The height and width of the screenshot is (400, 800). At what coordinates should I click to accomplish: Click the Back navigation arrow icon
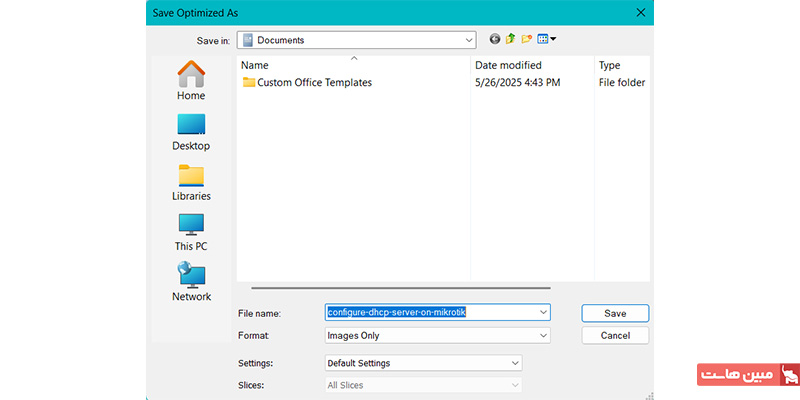point(495,39)
